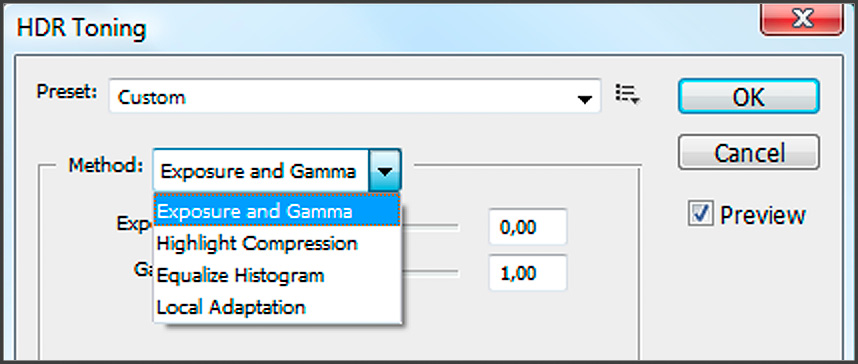Collapse the Method dropdown arrow button
Image resolution: width=858 pixels, height=364 pixels.
pyautogui.click(x=385, y=170)
